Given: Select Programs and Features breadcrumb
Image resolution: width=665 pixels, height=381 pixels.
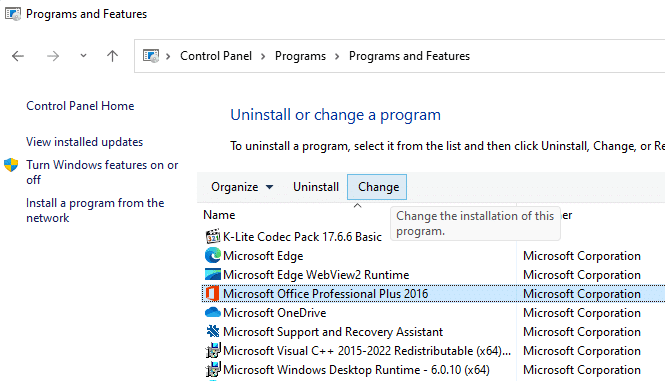Looking at the screenshot, I should [x=409, y=56].
